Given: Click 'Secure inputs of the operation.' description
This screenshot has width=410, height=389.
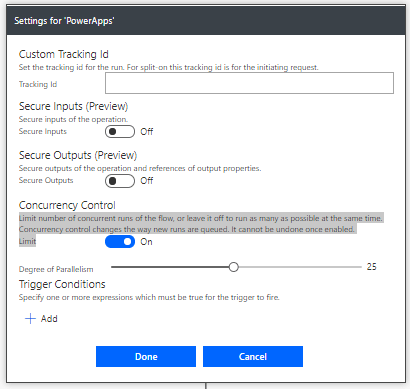Looking at the screenshot, I should point(73,119).
